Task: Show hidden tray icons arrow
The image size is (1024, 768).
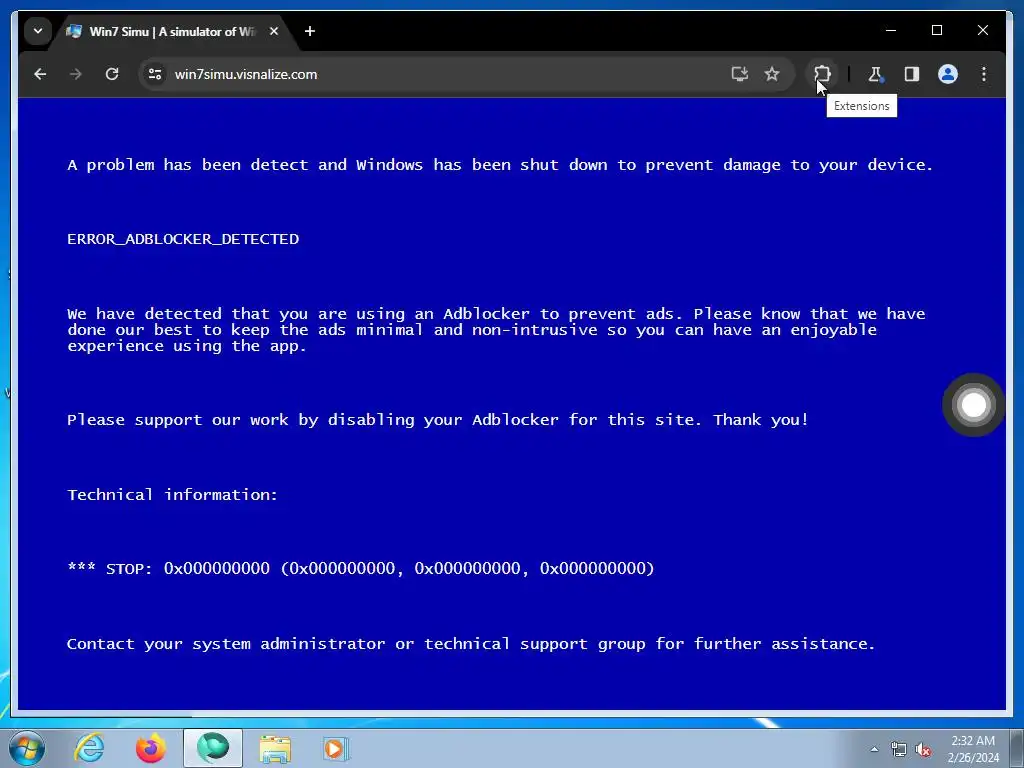Action: [874, 749]
